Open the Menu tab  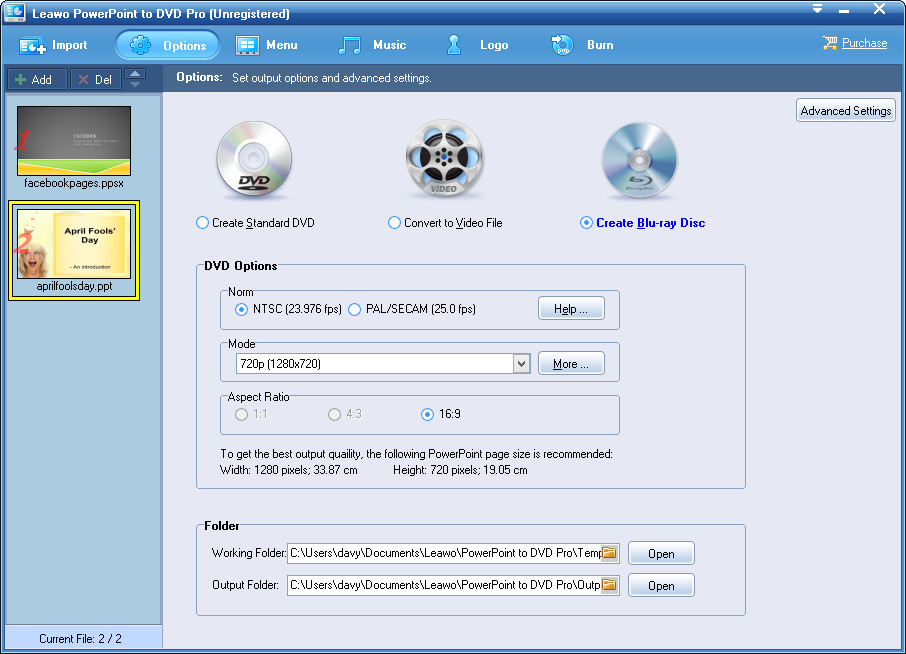[267, 45]
